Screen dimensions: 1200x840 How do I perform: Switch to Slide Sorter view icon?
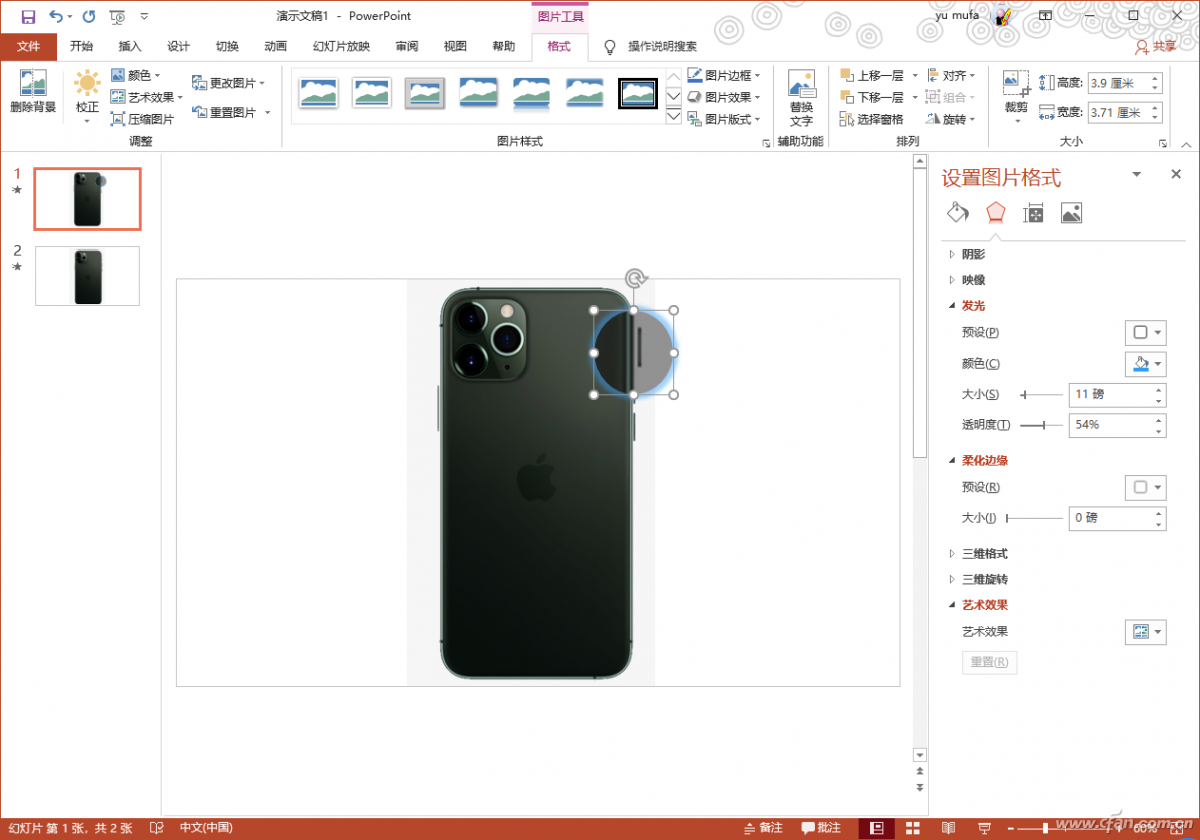tap(913, 828)
